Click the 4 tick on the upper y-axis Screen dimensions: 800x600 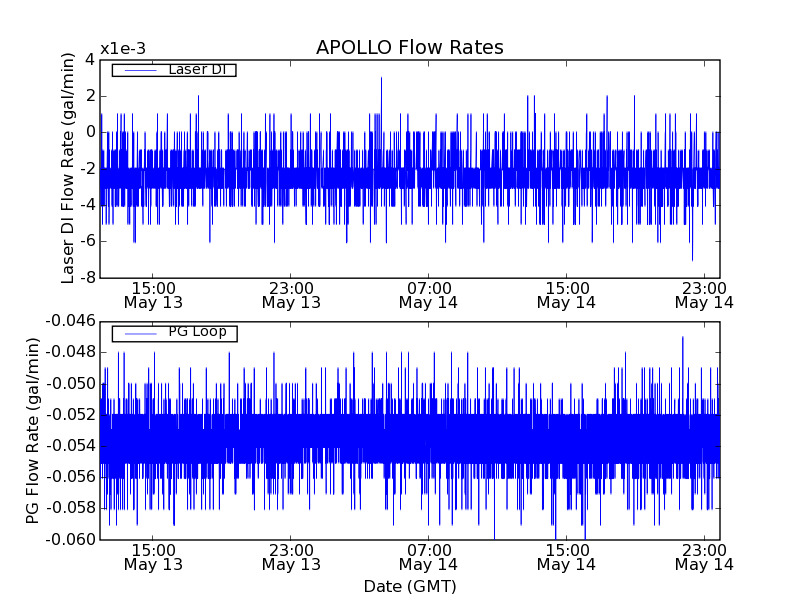90,60
